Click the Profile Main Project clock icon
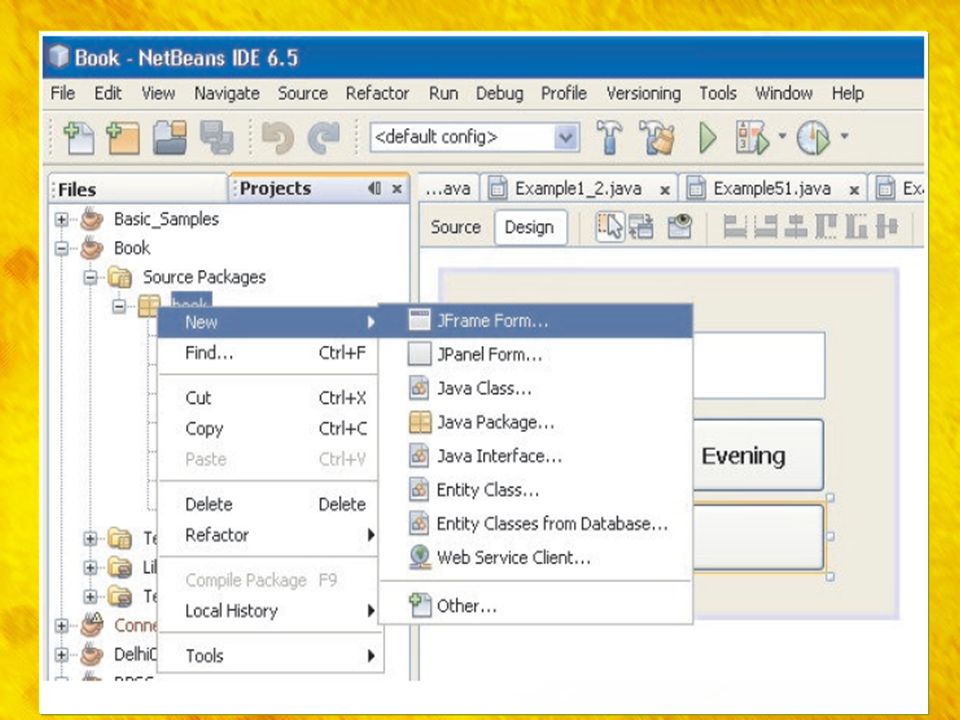 [814, 137]
